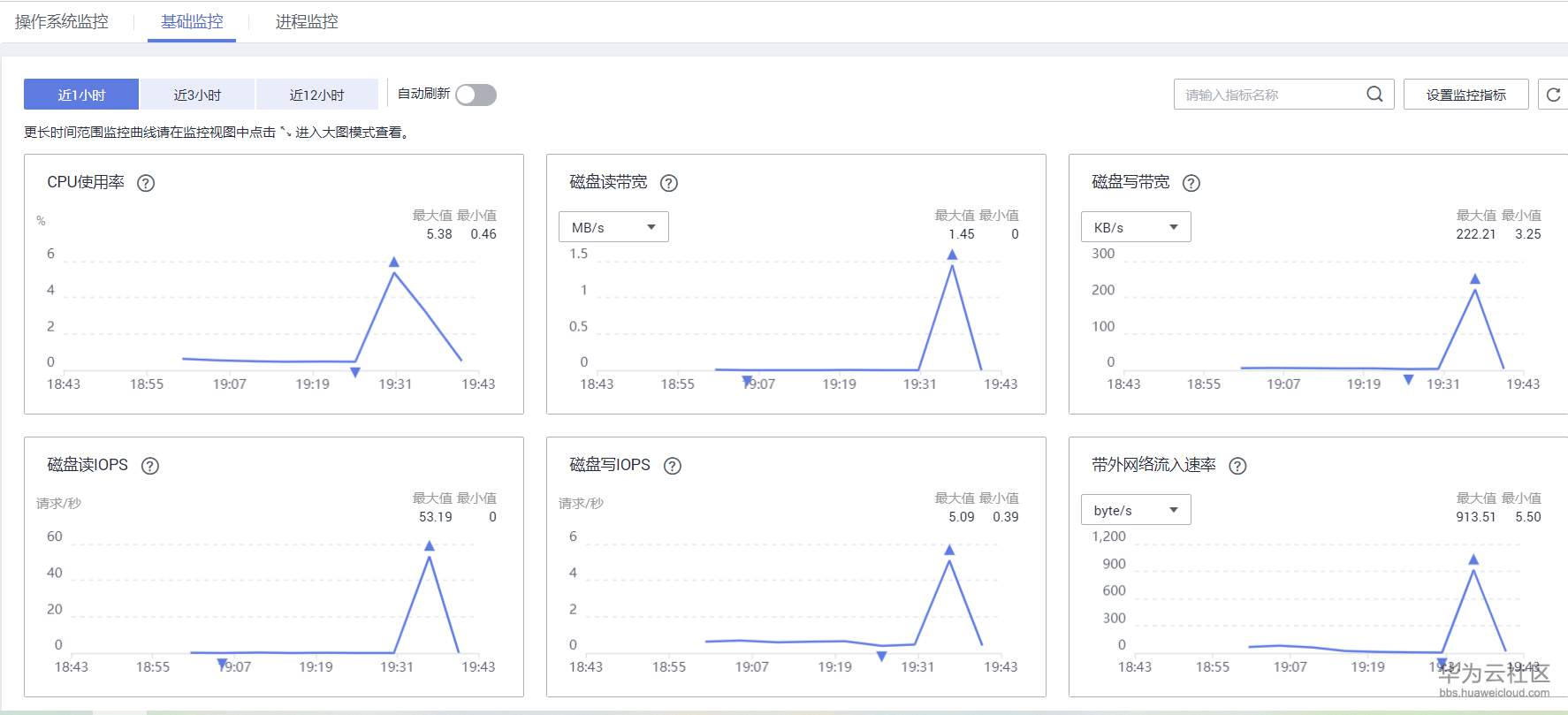This screenshot has height=715, width=1568.
Task: Switch to the 操作系统监控 tab
Action: 62,22
